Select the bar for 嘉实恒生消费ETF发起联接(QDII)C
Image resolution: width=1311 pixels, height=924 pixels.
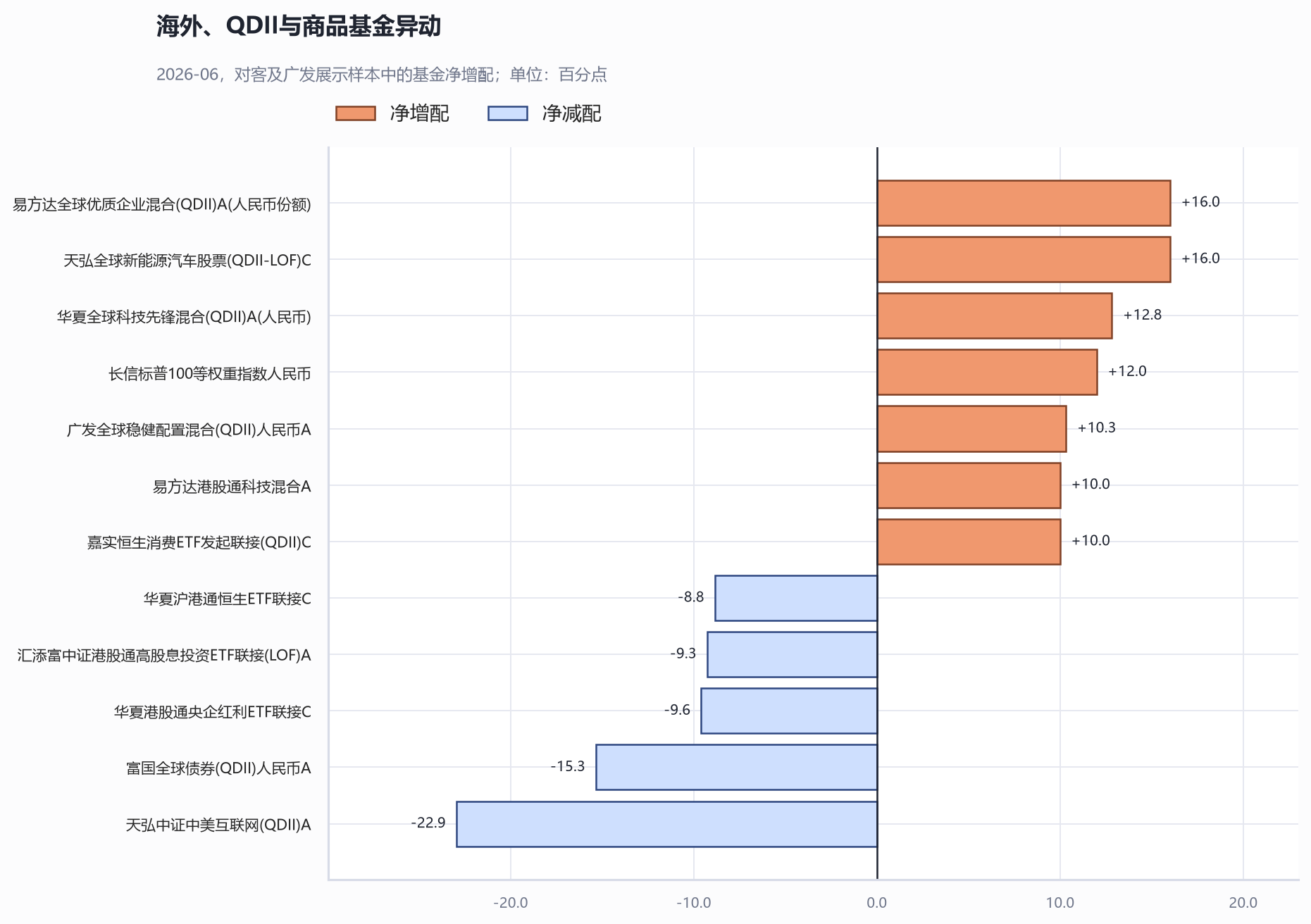point(969,542)
